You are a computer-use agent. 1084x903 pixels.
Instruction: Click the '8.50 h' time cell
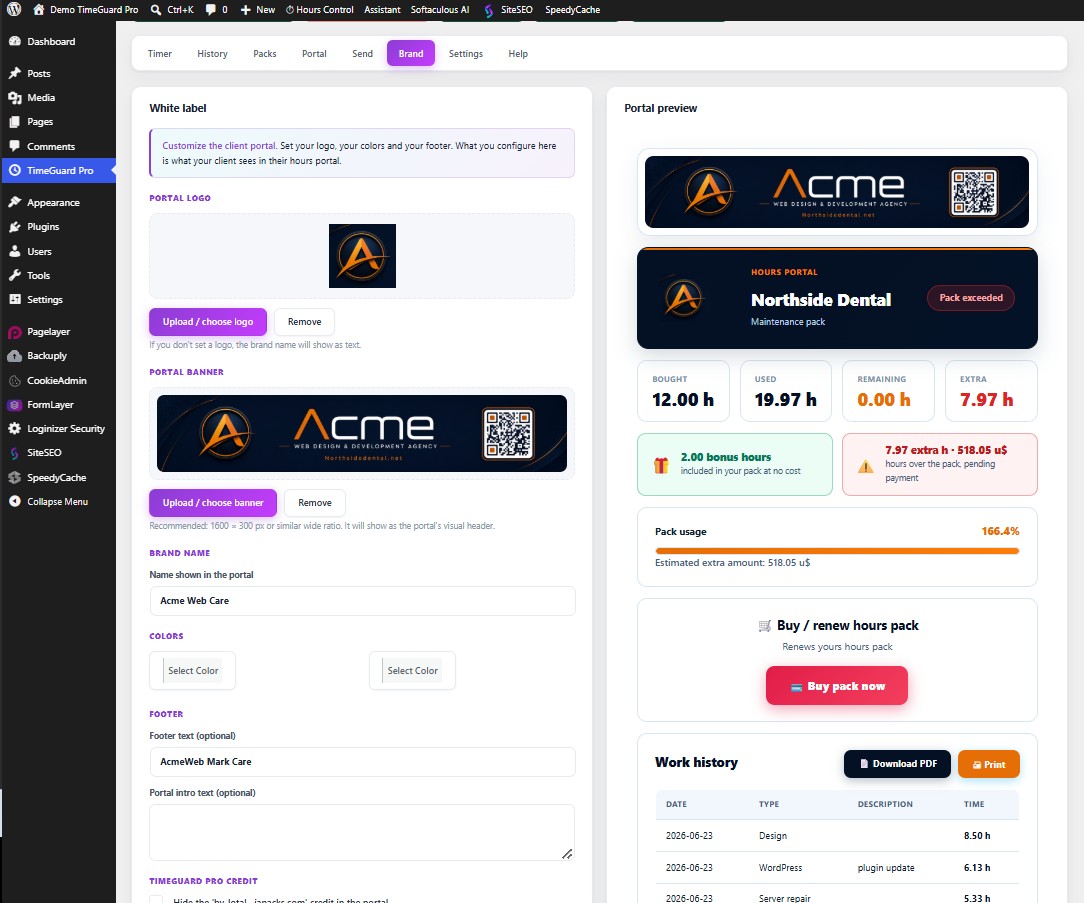point(977,836)
